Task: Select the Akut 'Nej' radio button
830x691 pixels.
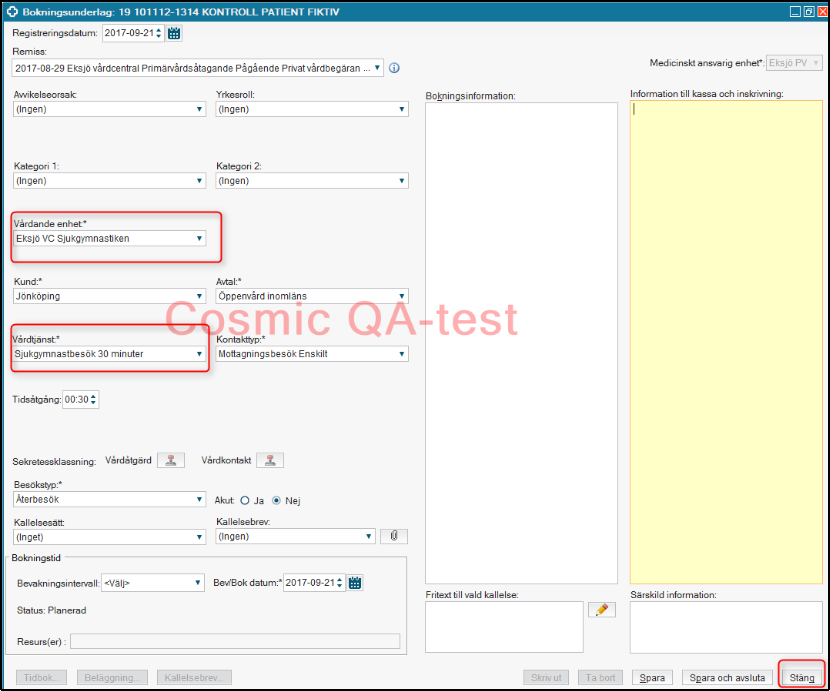Action: [x=277, y=500]
